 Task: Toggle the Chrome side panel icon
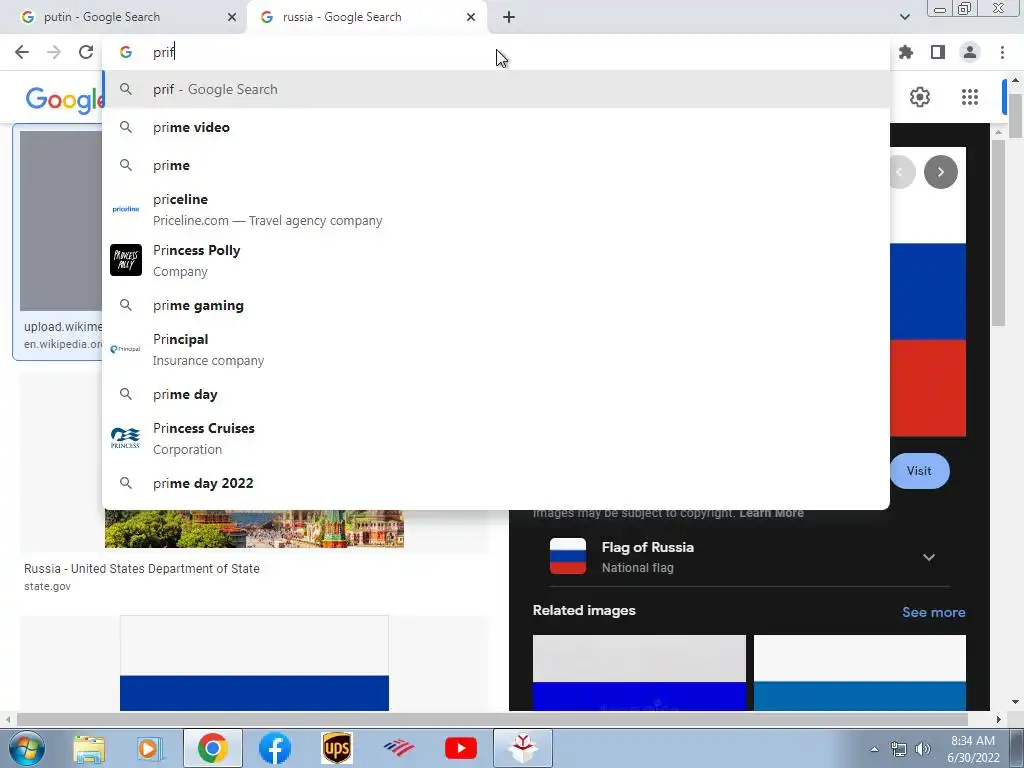pos(938,52)
